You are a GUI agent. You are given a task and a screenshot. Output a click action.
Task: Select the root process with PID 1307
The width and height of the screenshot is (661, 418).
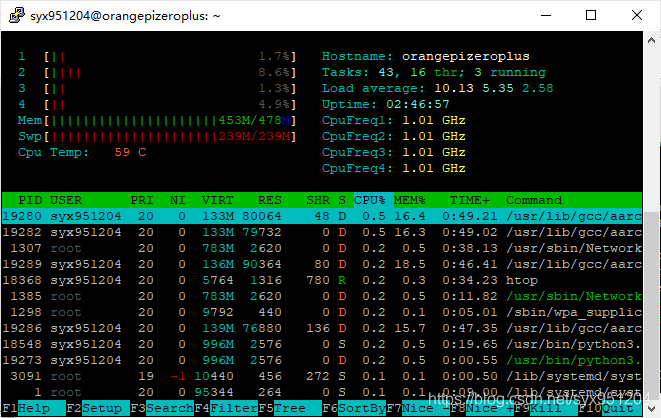click(x=322, y=248)
